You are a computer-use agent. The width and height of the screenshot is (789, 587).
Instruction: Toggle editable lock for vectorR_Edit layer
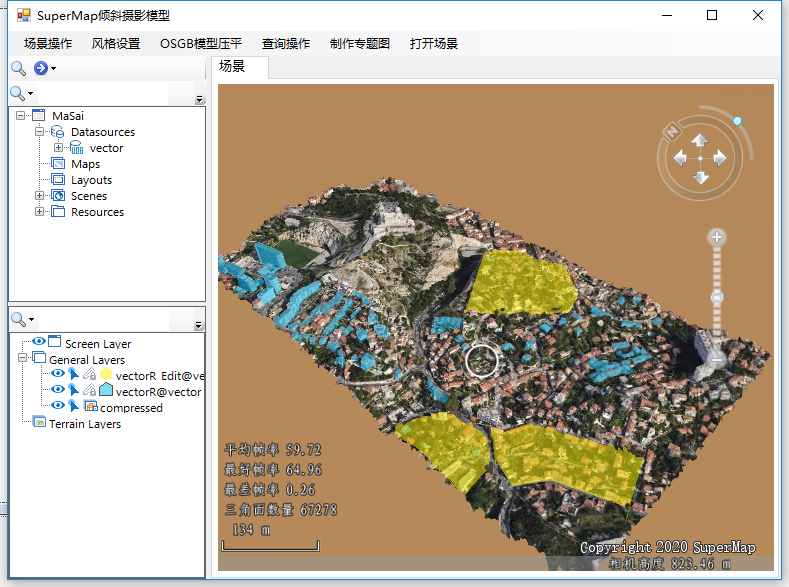tap(90, 374)
